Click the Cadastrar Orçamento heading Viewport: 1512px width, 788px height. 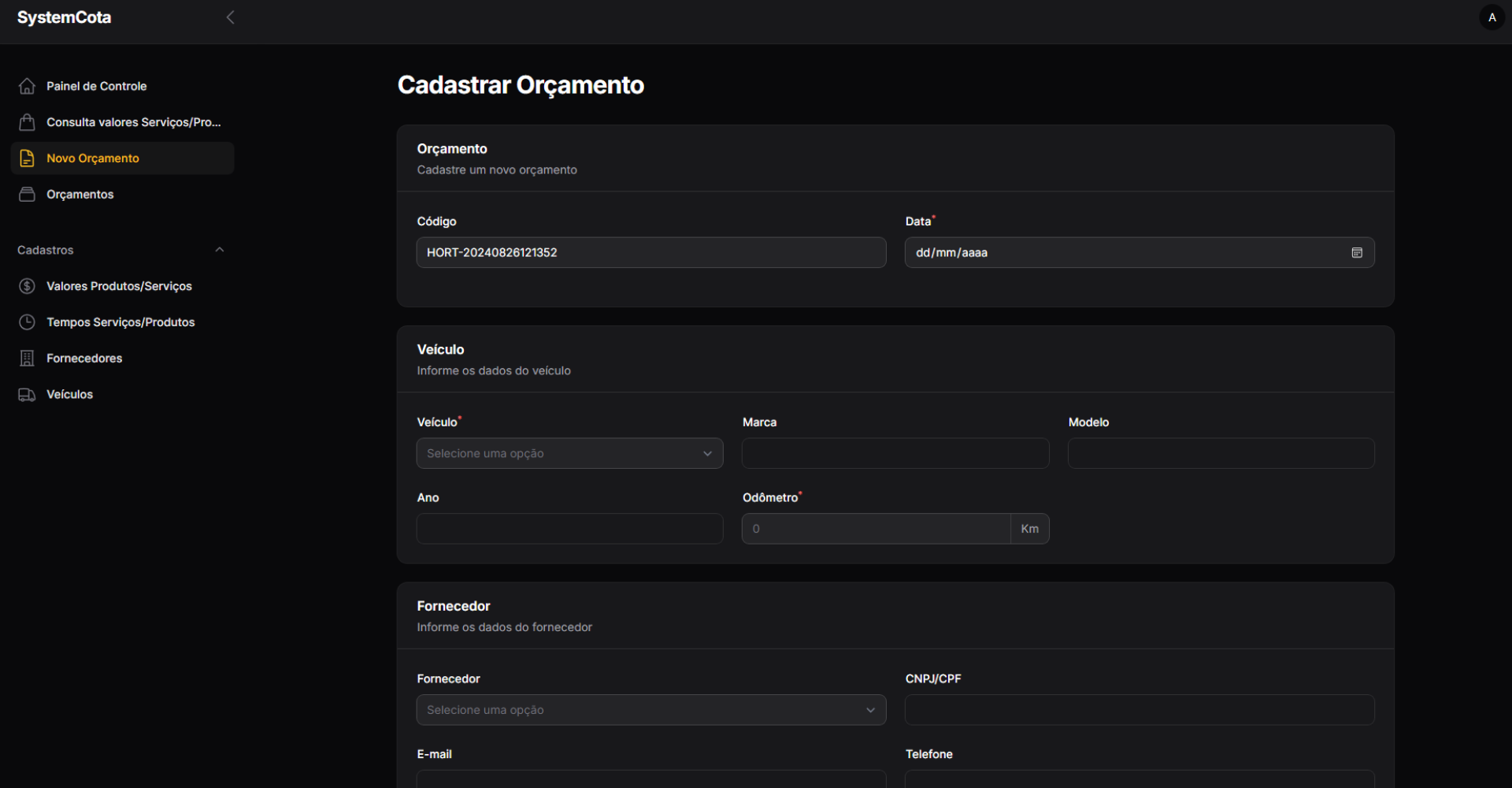521,85
